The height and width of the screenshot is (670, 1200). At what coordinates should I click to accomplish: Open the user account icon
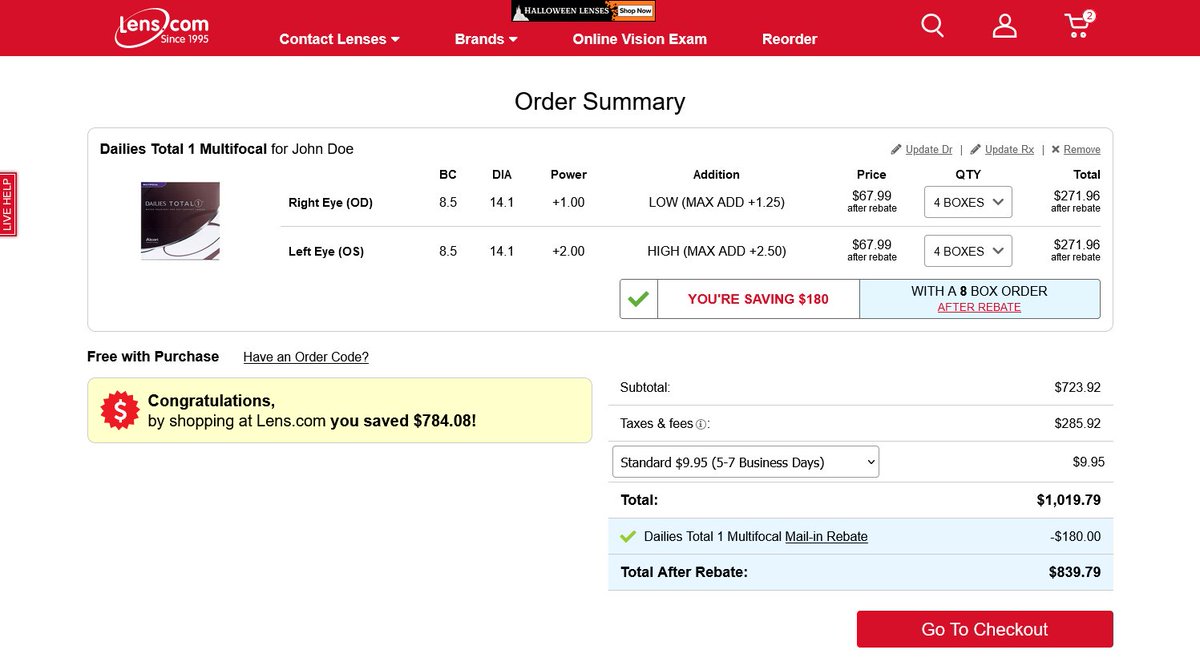1004,26
